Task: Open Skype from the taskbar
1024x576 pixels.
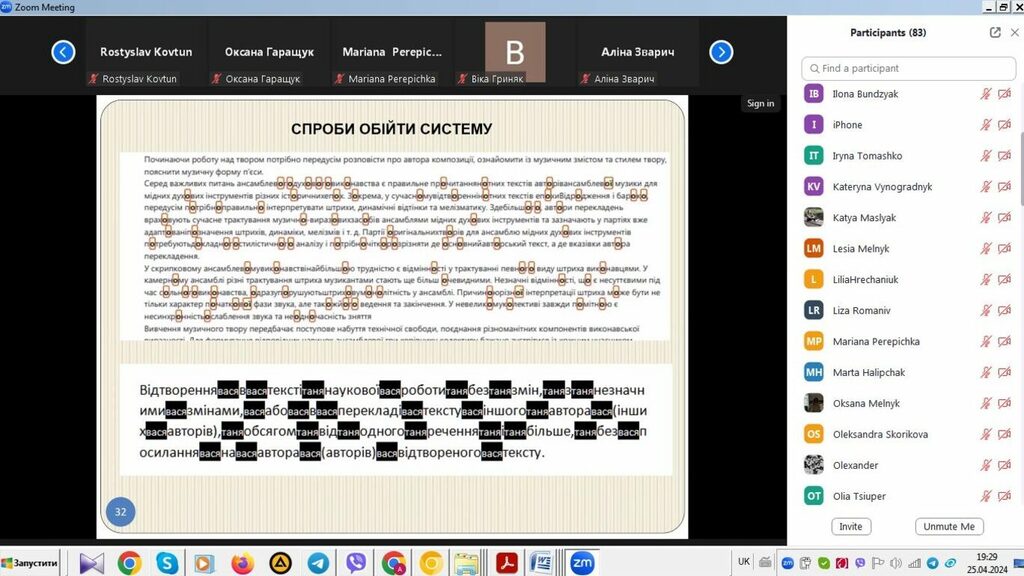Action: 166,563
